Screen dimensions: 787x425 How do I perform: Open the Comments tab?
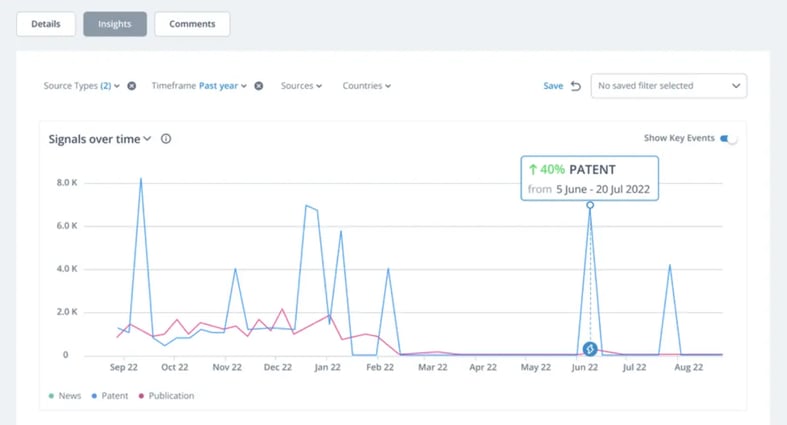click(x=192, y=24)
